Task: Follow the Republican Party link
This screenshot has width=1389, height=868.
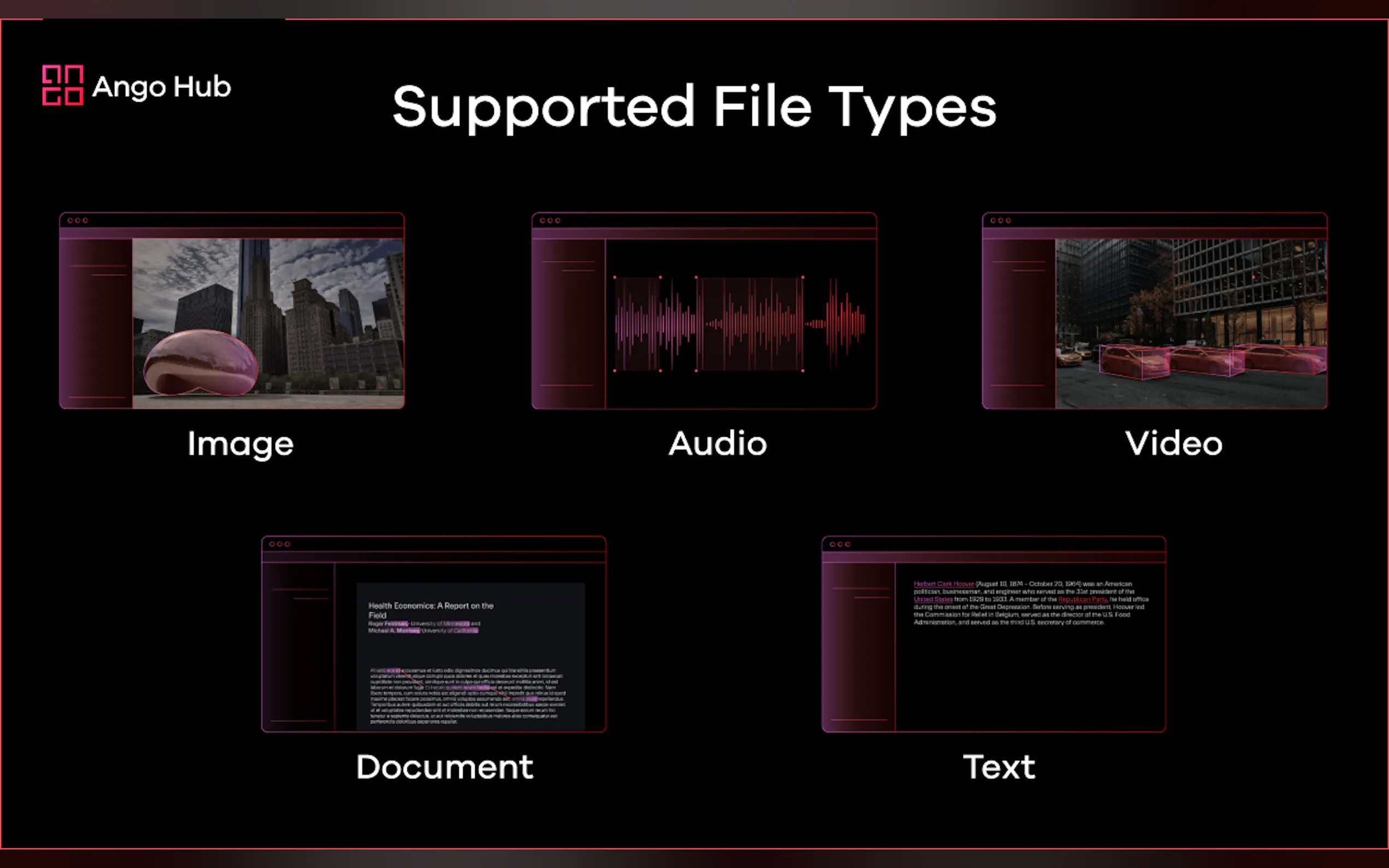Action: tap(1082, 599)
